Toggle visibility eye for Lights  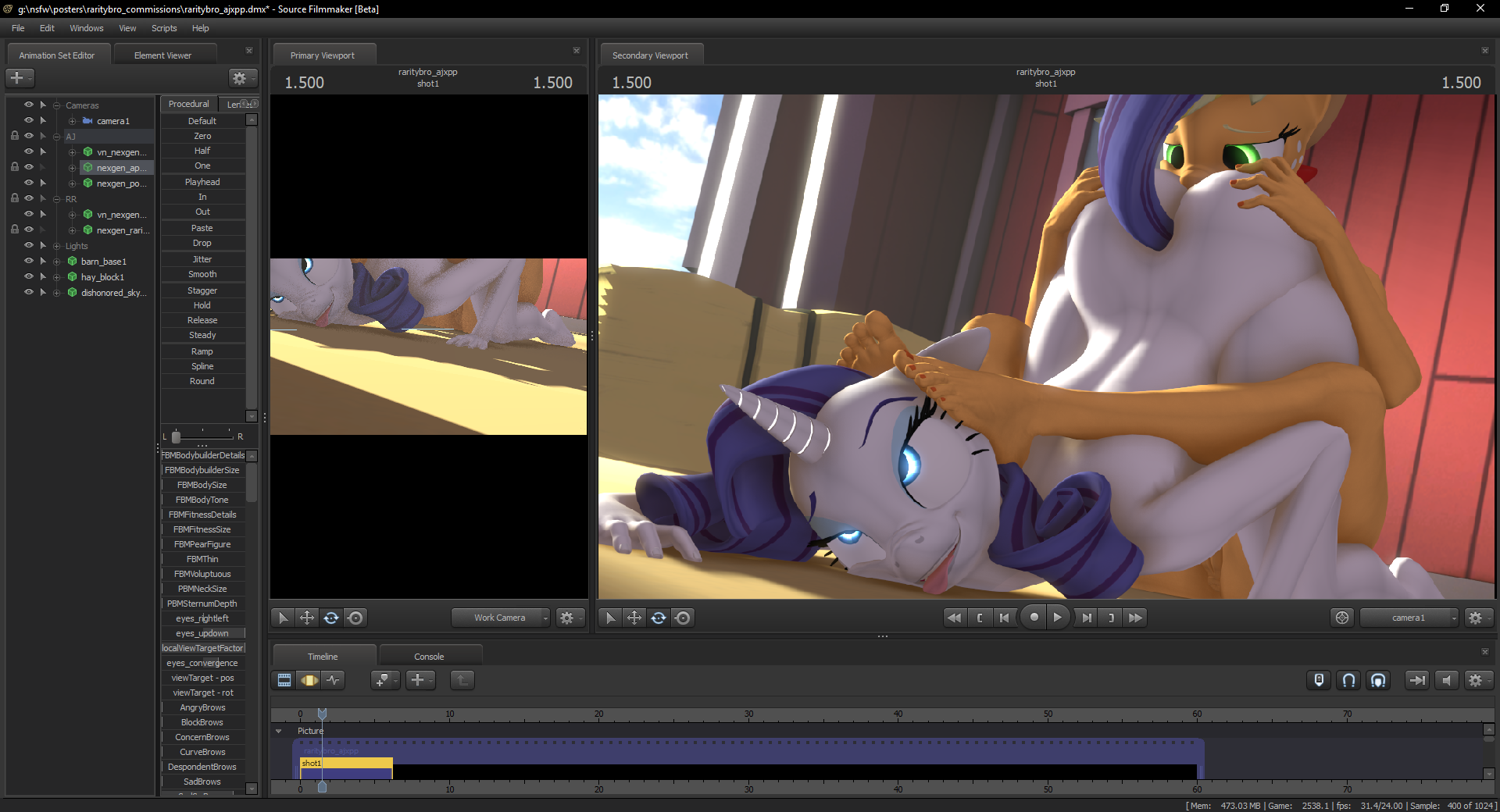(29, 245)
